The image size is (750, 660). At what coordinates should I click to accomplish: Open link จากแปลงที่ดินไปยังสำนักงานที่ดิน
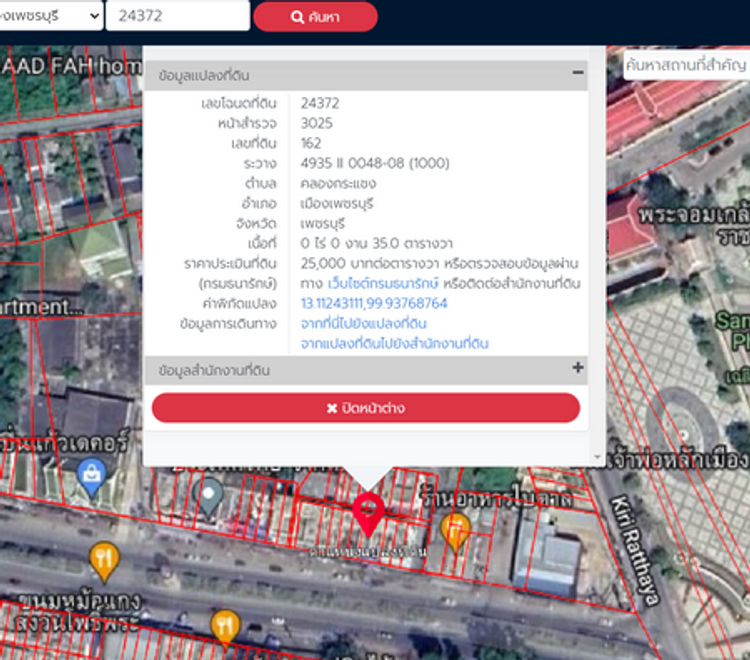coord(394,343)
